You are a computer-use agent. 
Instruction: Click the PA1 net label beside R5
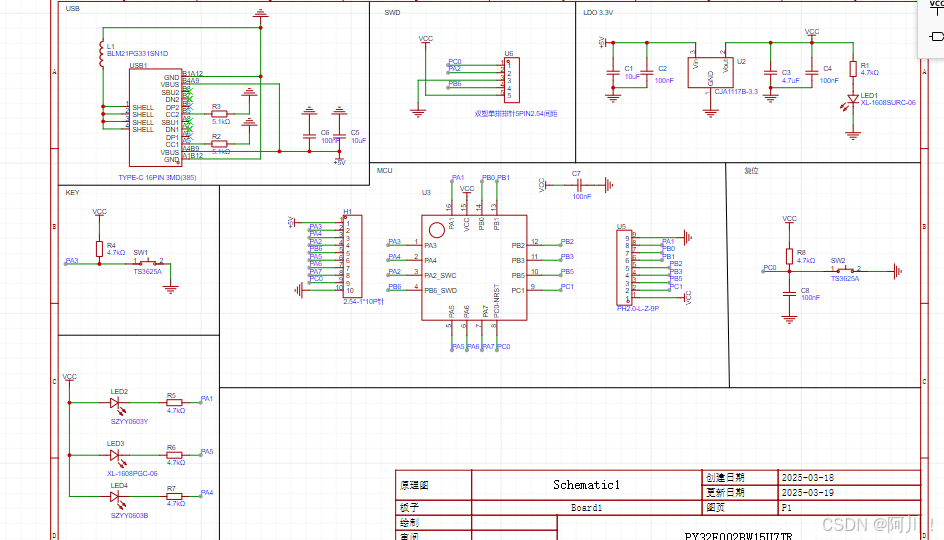[207, 399]
